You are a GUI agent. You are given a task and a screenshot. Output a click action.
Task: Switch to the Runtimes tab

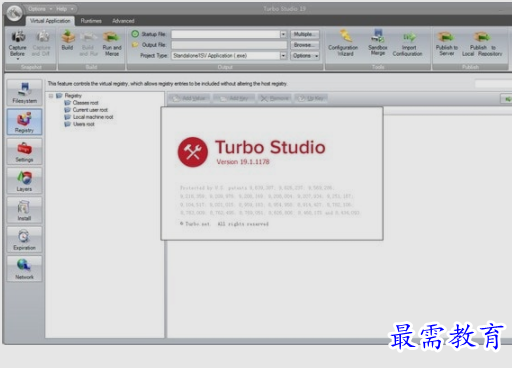pos(91,21)
